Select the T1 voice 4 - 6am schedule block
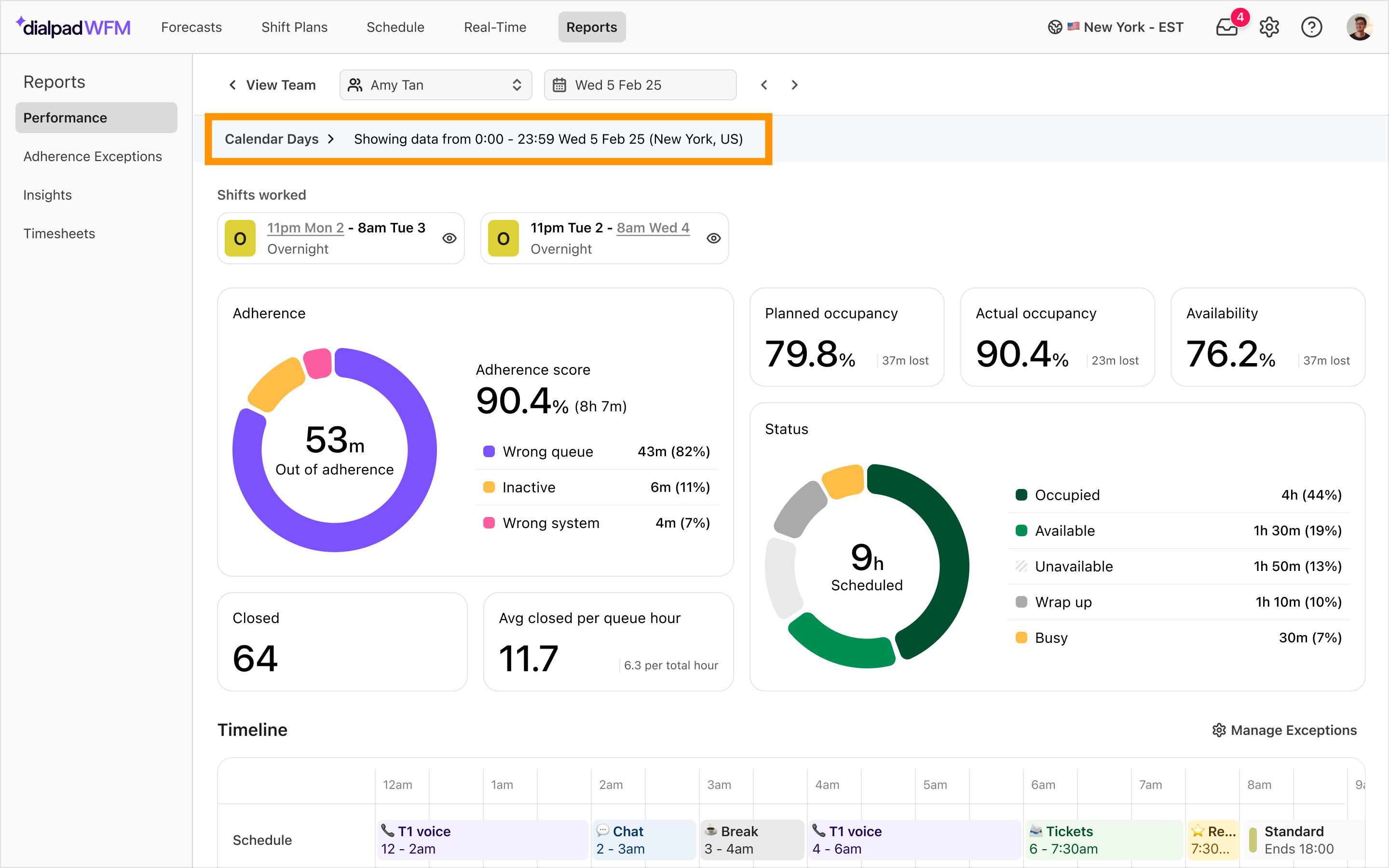This screenshot has height=868, width=1389. (914, 840)
